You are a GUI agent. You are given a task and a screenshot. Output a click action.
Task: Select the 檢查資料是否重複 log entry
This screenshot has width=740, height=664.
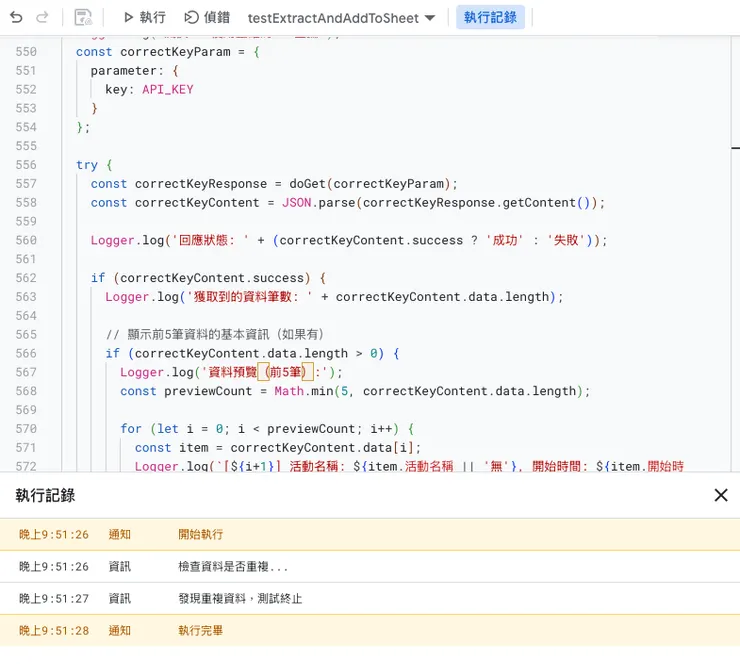[370, 566]
